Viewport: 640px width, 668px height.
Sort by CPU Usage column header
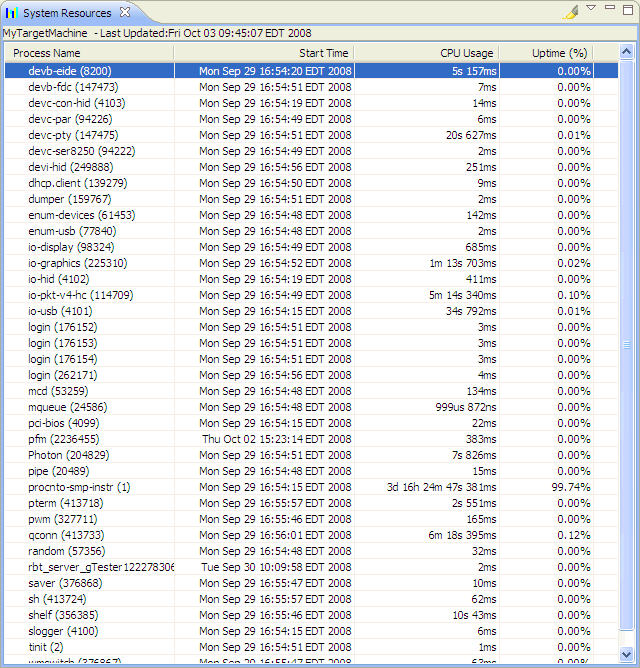466,53
